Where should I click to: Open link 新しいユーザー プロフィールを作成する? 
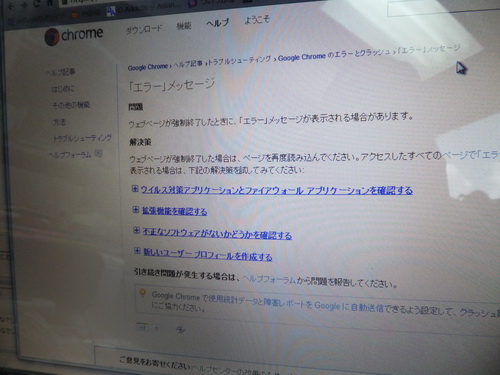click(208, 255)
